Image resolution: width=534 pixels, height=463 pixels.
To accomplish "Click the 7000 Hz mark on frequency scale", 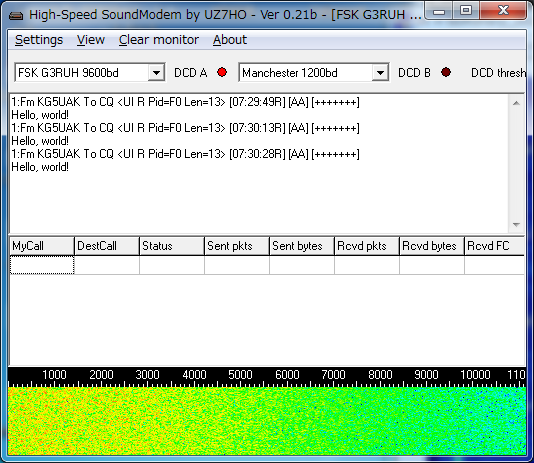I will [x=333, y=375].
